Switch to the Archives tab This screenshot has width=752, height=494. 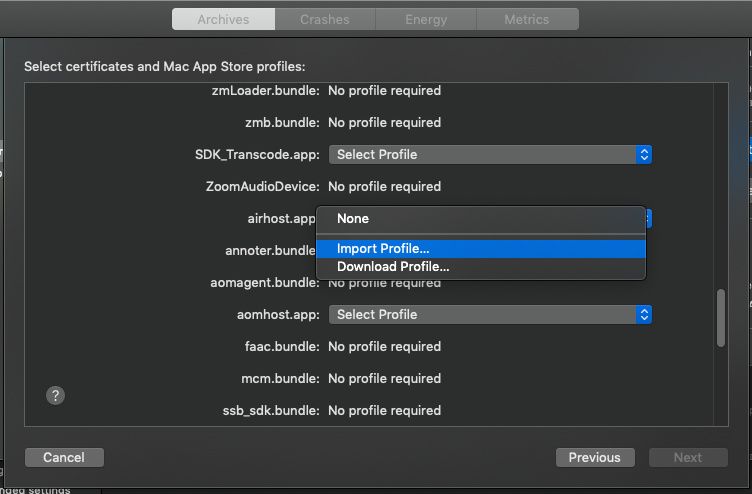tap(223, 19)
